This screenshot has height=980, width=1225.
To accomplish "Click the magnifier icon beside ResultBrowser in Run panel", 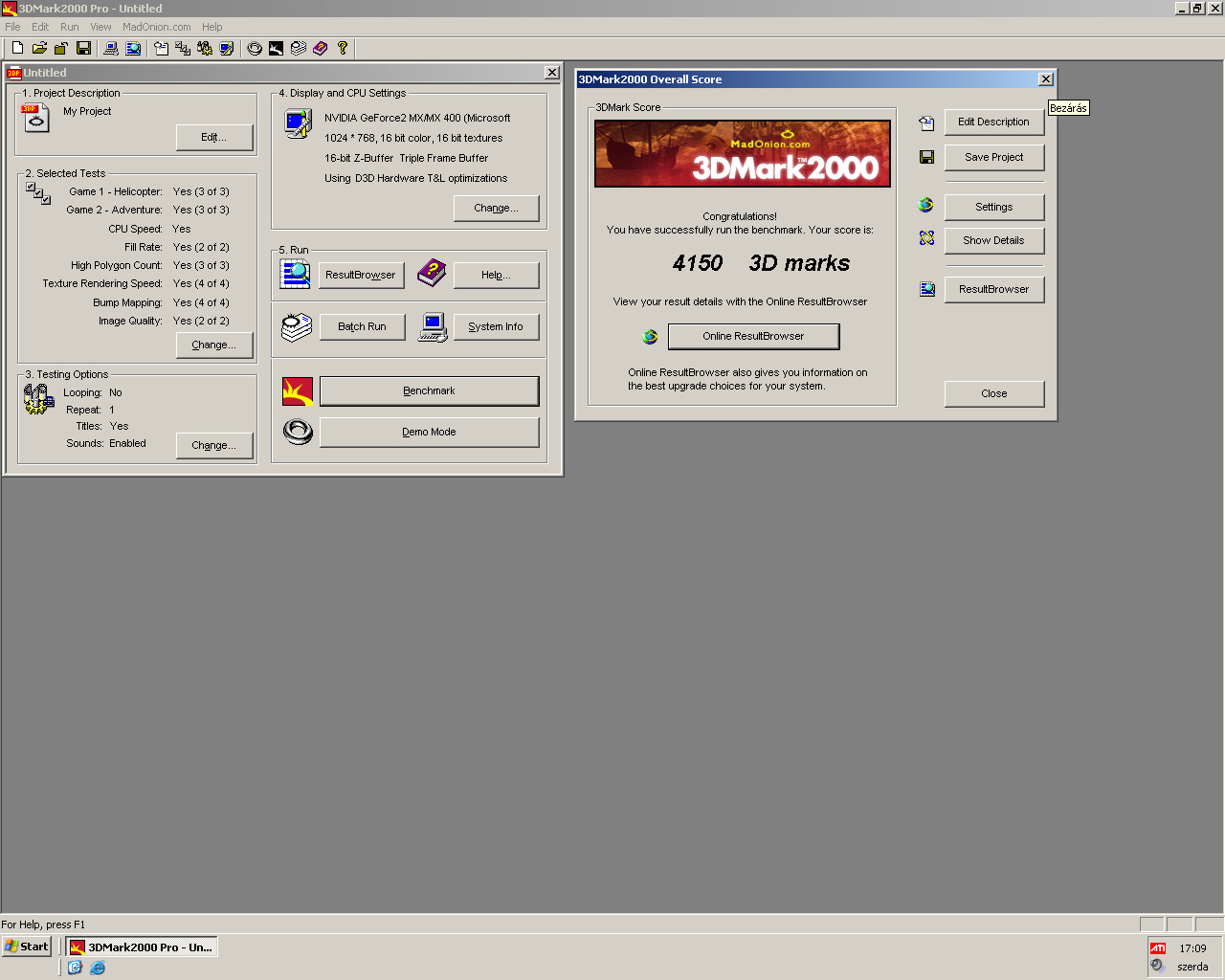I will (296, 274).
